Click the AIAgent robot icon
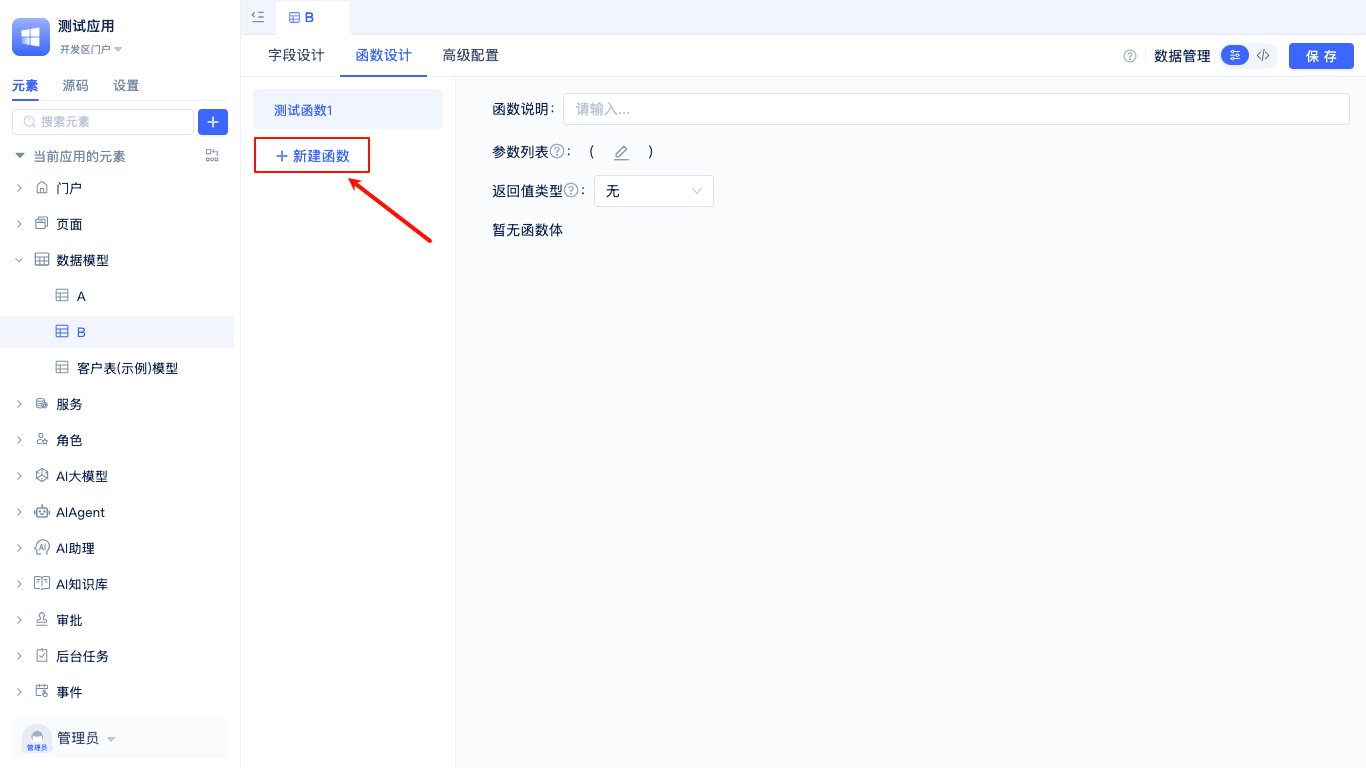1366x768 pixels. 42,511
